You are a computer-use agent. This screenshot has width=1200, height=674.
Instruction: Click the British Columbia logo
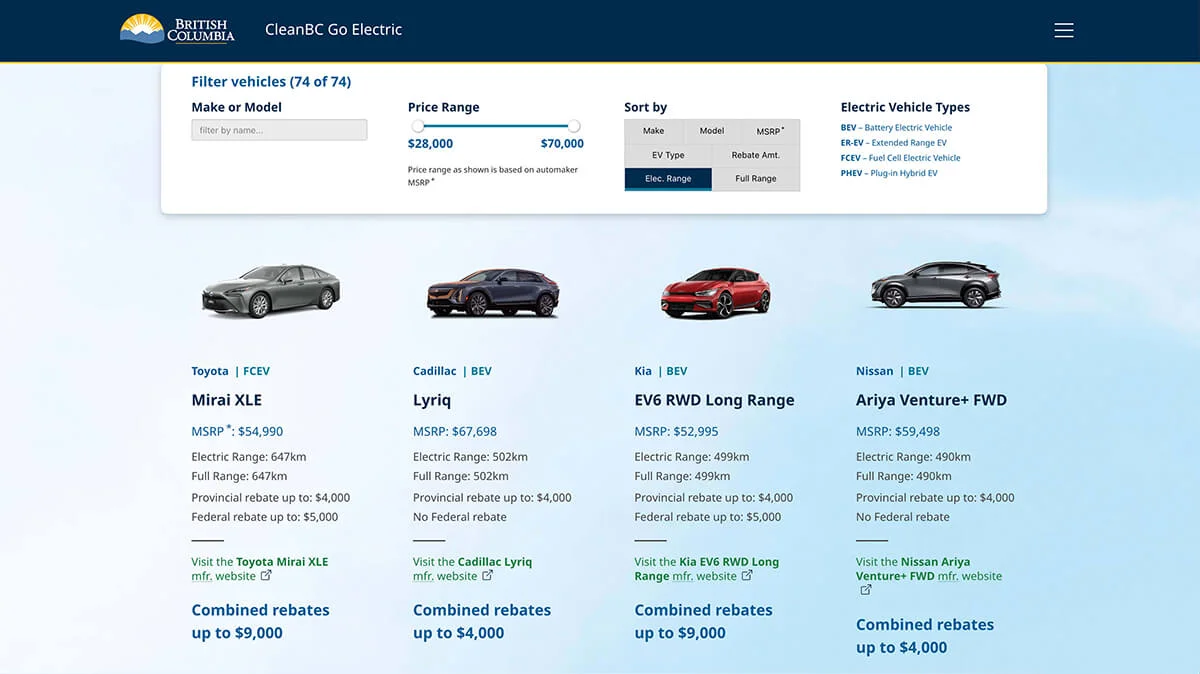coord(177,29)
